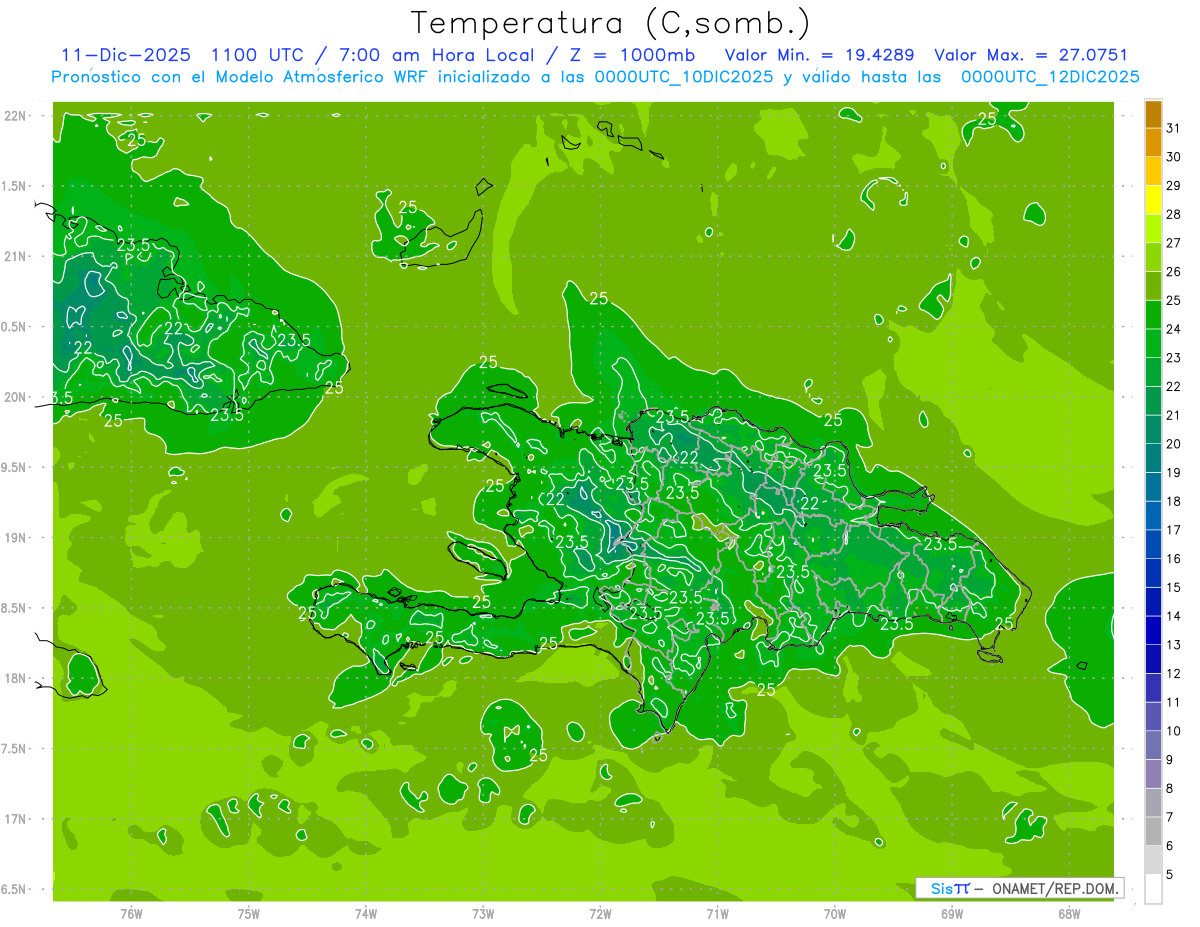Select the Valor Max. = 27.0751 text
The image size is (1200, 927).
pyautogui.click(x=1031, y=55)
